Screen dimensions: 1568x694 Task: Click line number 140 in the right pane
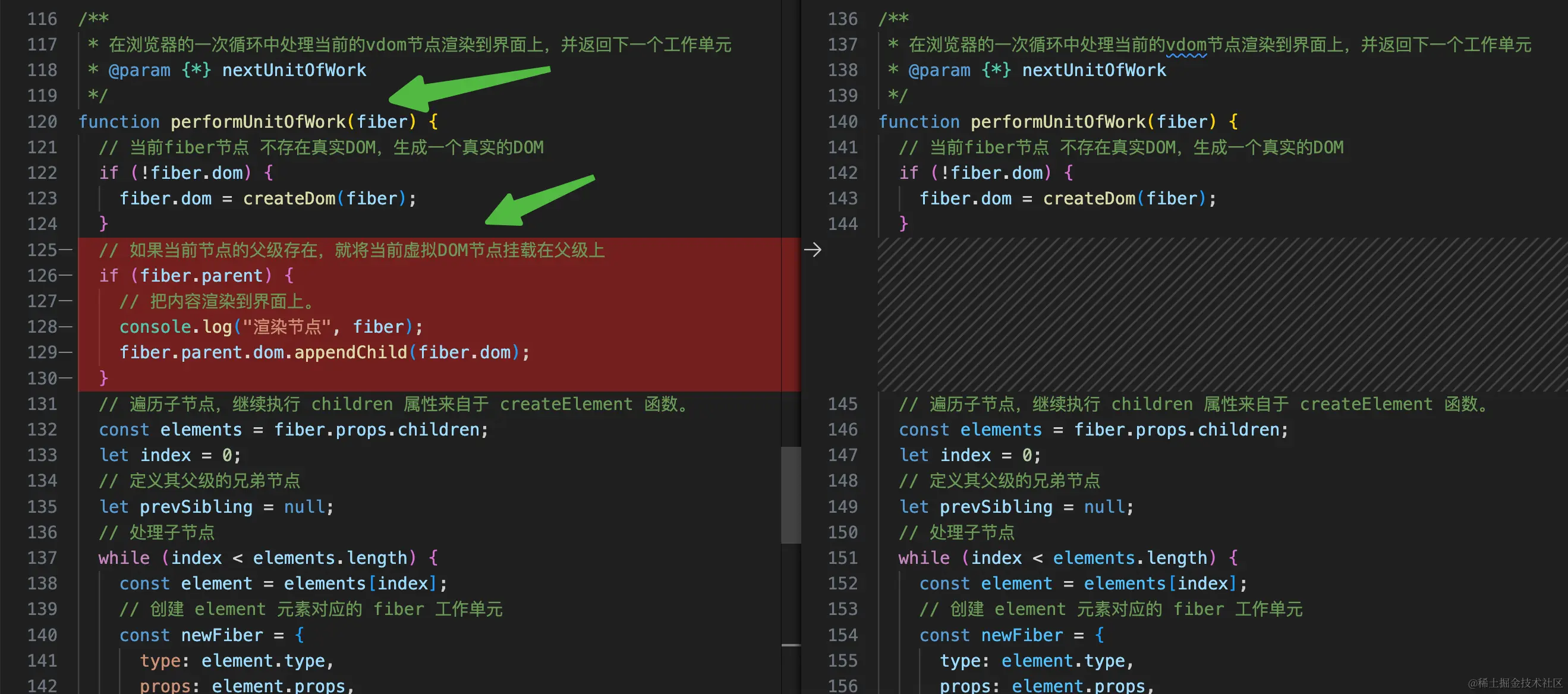[842, 122]
